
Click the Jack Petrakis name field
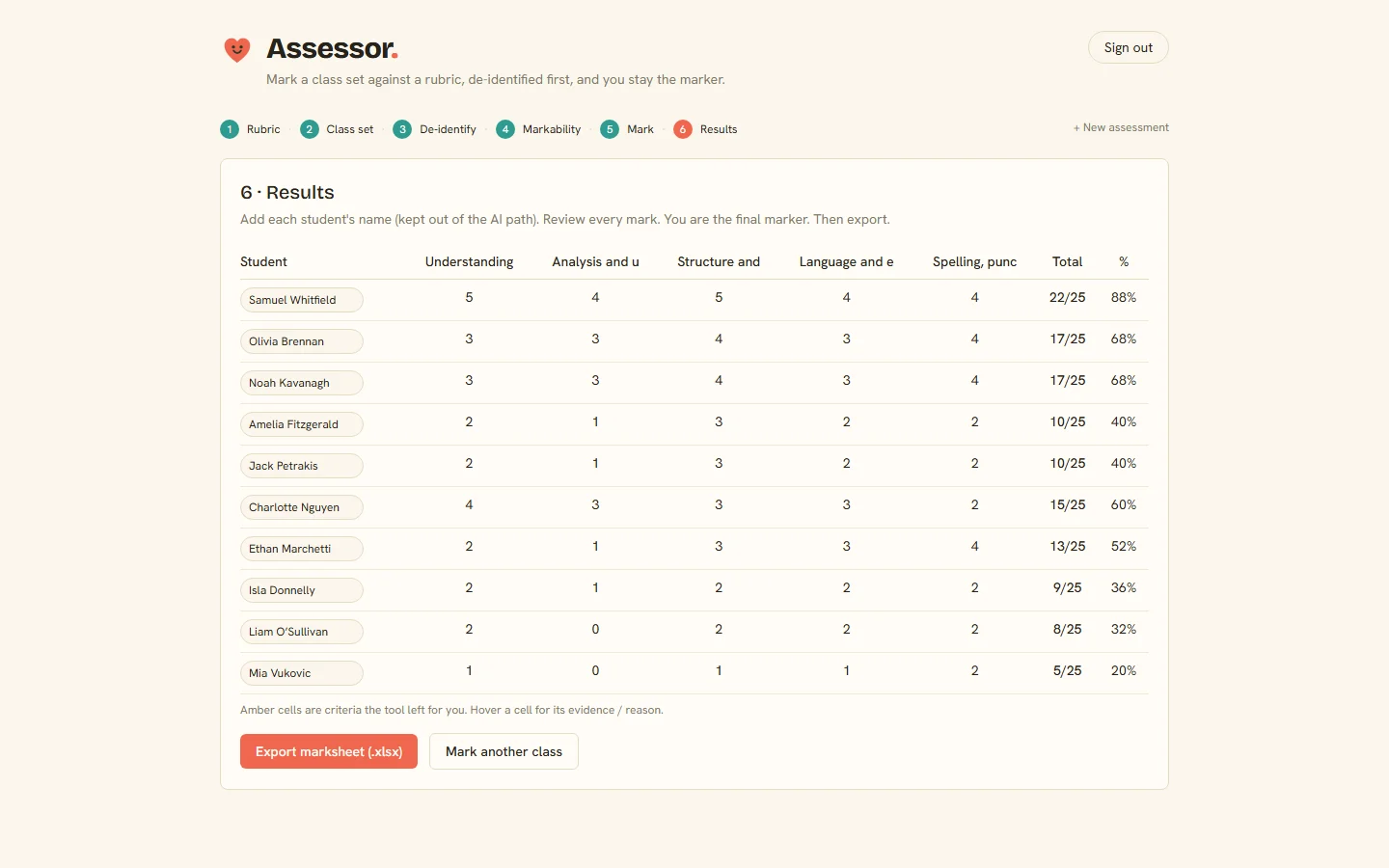pyautogui.click(x=302, y=466)
